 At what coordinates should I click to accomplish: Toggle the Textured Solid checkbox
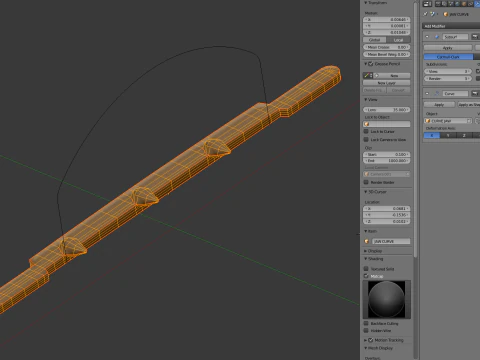point(366,269)
